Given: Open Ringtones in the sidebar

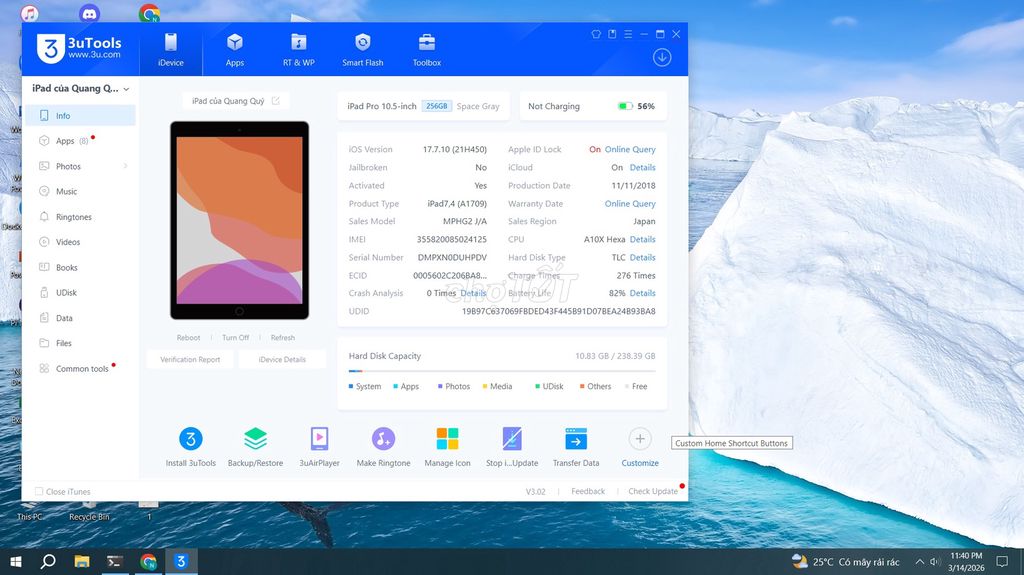Looking at the screenshot, I should coord(80,217).
